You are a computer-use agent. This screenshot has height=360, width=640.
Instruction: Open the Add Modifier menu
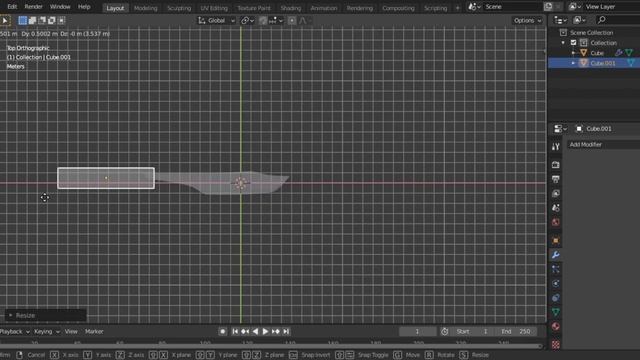click(604, 144)
